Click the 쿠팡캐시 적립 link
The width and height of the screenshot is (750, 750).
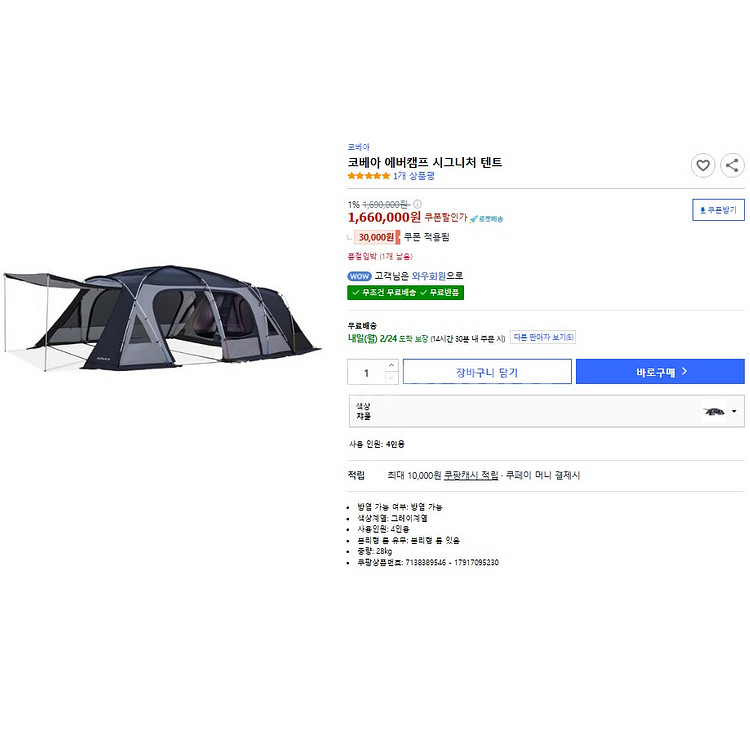pyautogui.click(x=471, y=475)
